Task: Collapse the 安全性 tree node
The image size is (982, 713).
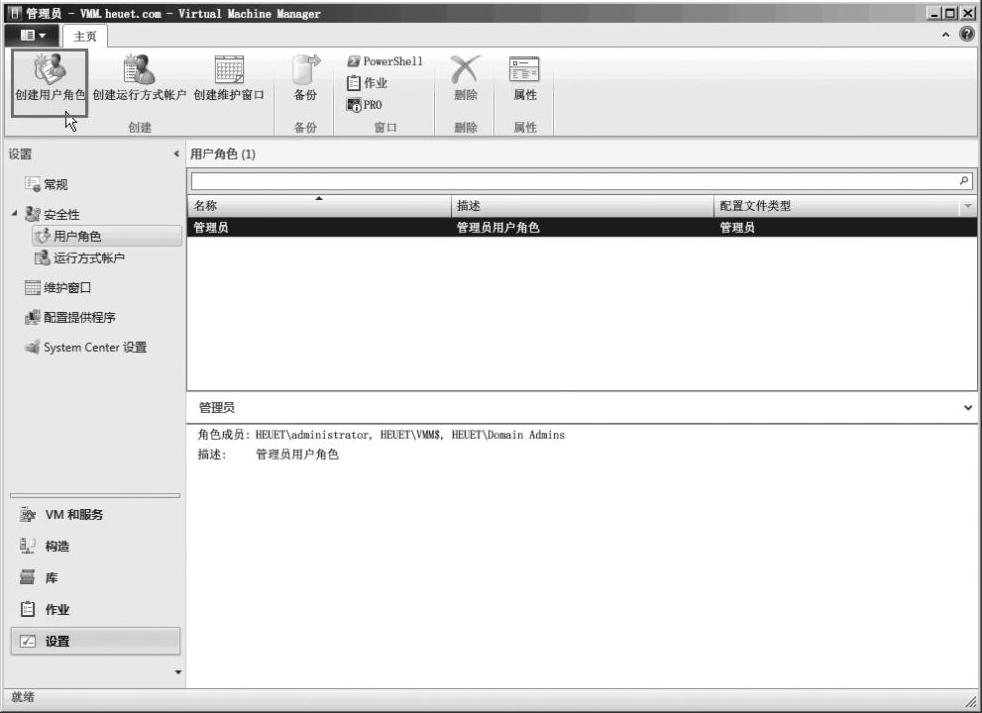Action: (14, 214)
